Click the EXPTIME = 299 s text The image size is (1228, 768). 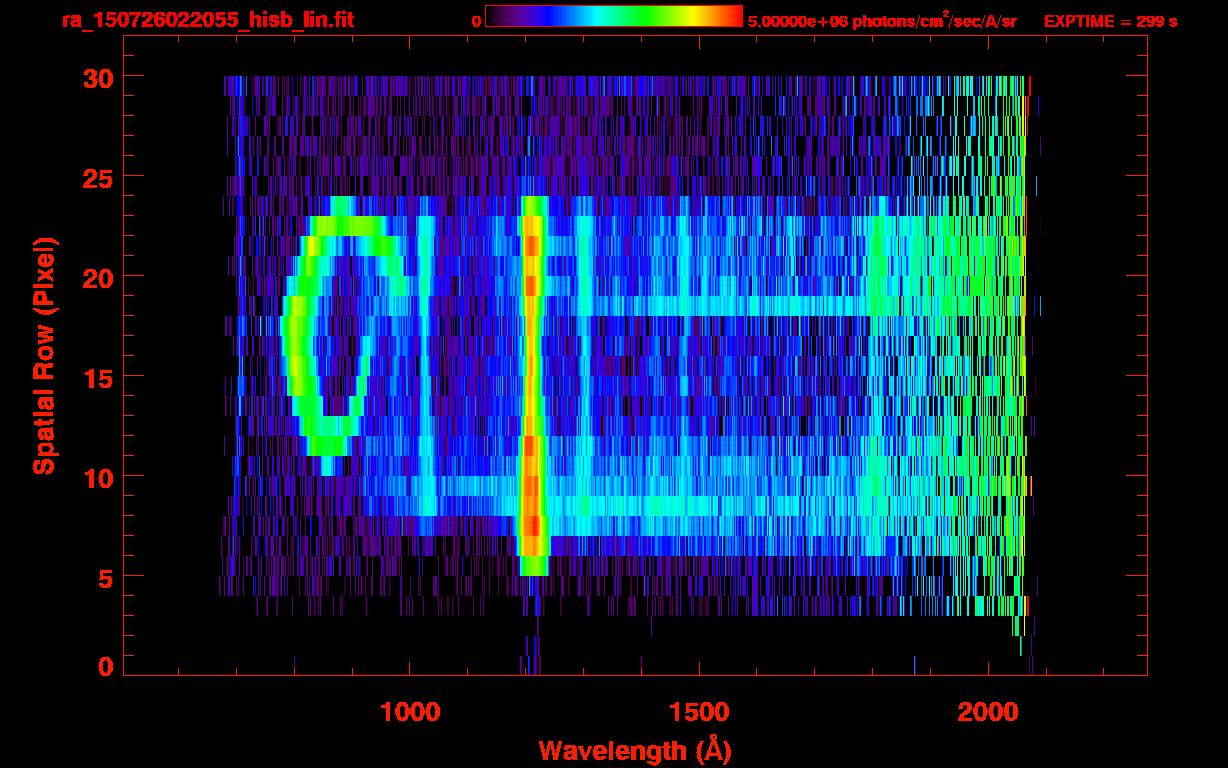click(x=1110, y=21)
